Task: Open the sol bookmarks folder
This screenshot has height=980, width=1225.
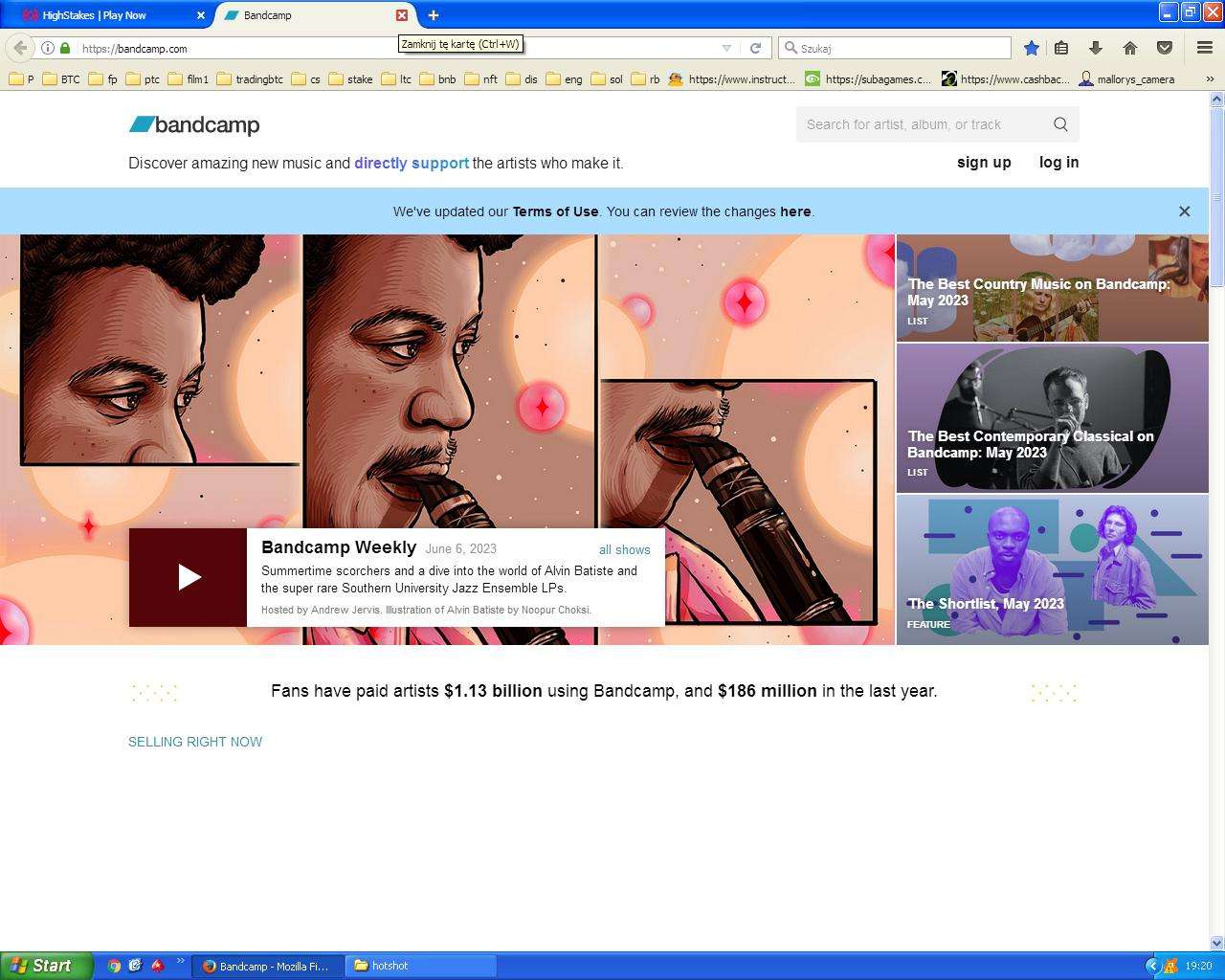Action: [x=607, y=79]
